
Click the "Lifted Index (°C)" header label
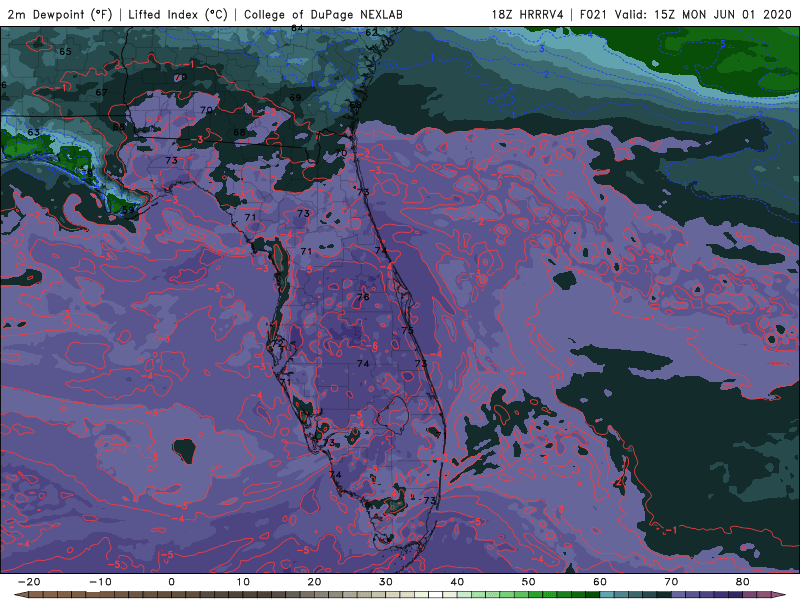coord(178,15)
